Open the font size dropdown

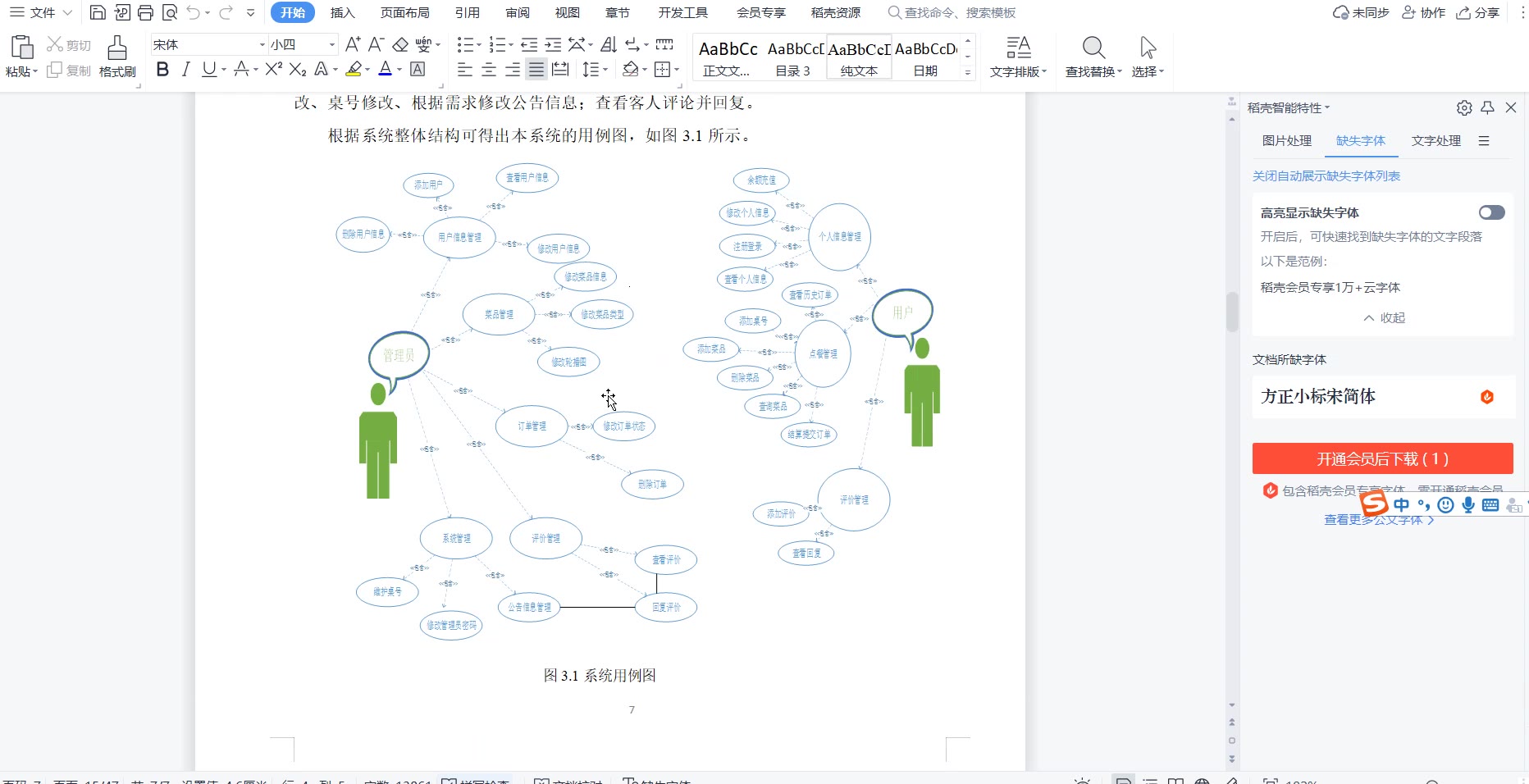point(332,44)
